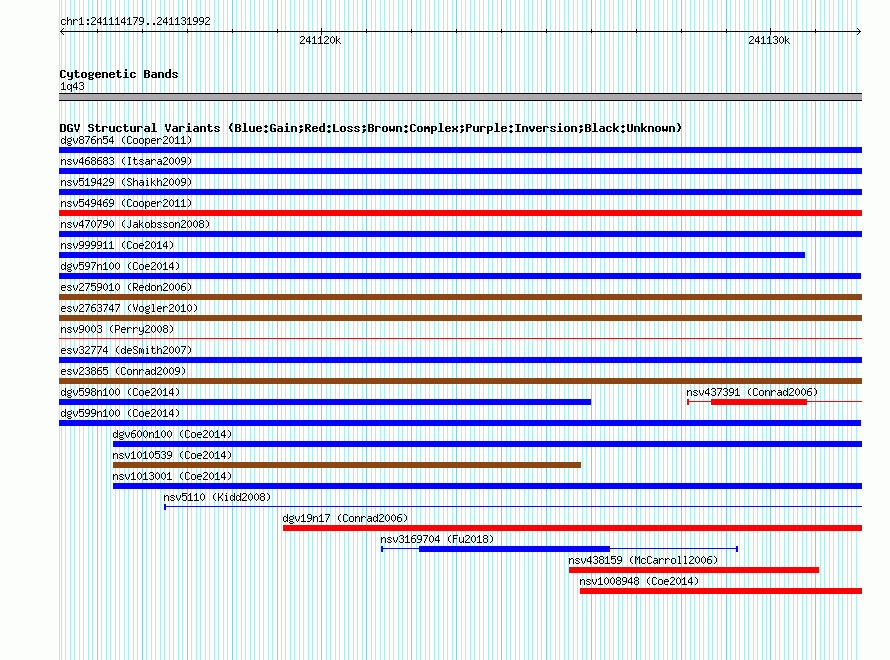The image size is (890, 660).
Task: Select the red bar under nsv1008948
Action: [721, 591]
